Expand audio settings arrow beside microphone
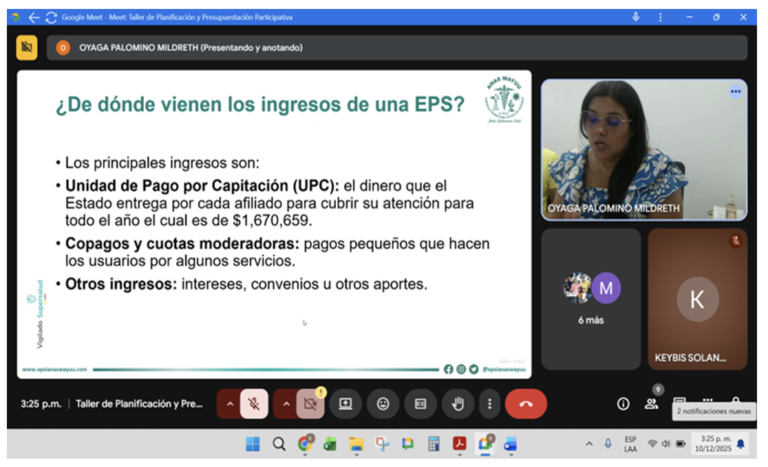This screenshot has width=768, height=467. pyautogui.click(x=230, y=404)
